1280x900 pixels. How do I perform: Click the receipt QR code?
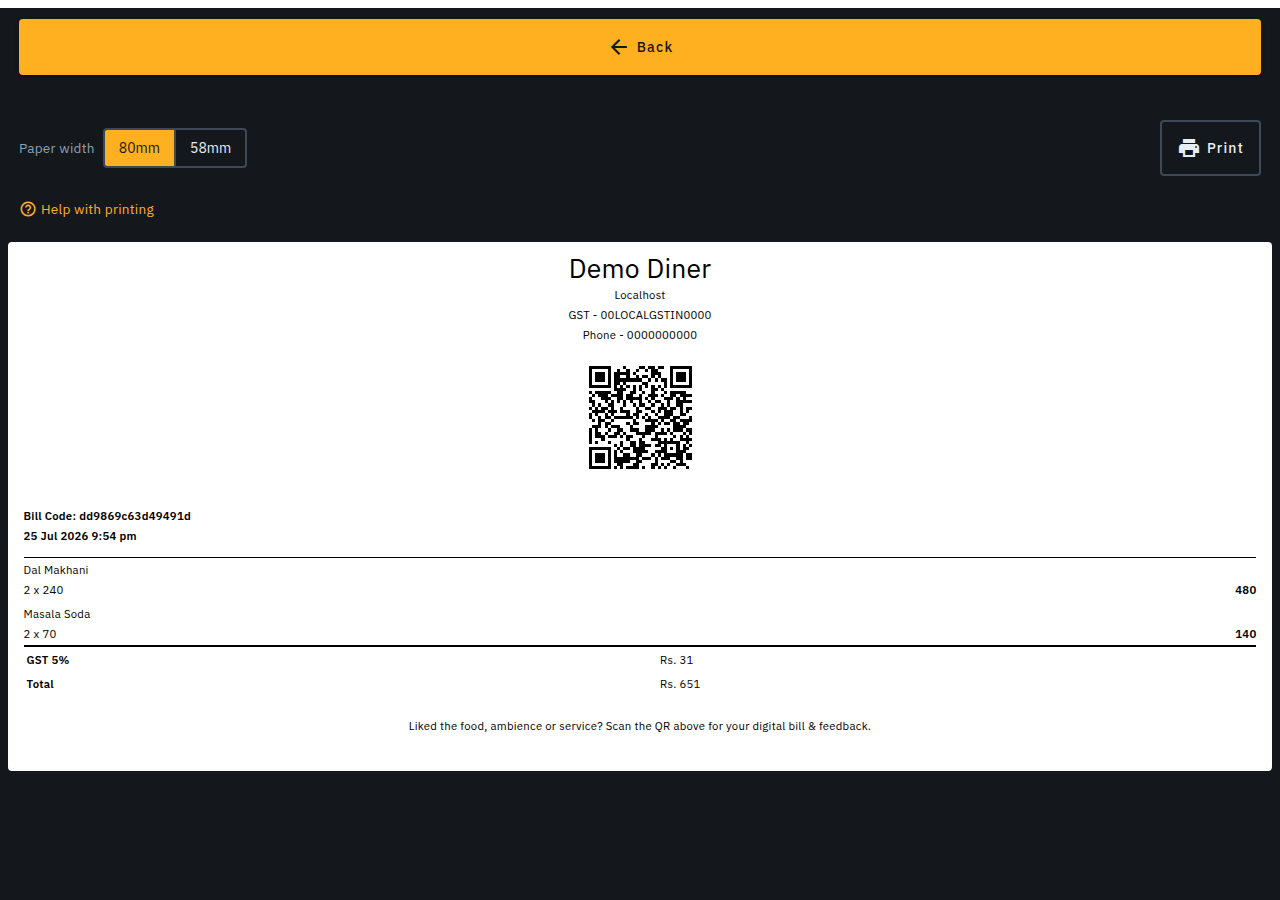click(640, 417)
